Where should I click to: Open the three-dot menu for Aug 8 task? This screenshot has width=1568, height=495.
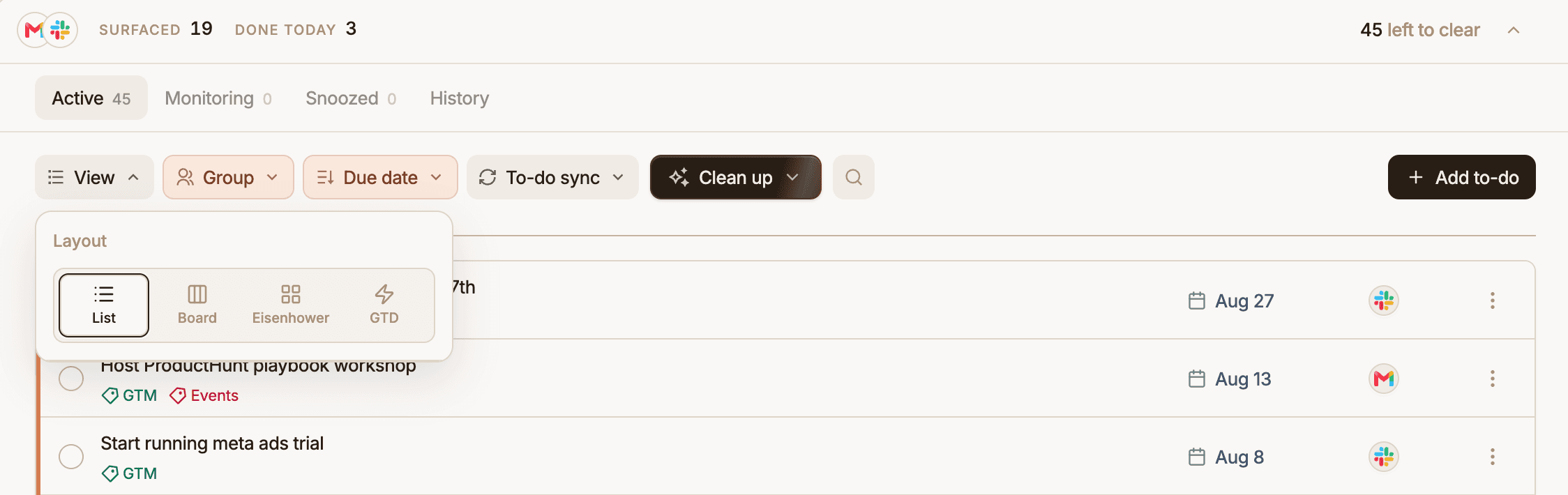pyautogui.click(x=1492, y=457)
